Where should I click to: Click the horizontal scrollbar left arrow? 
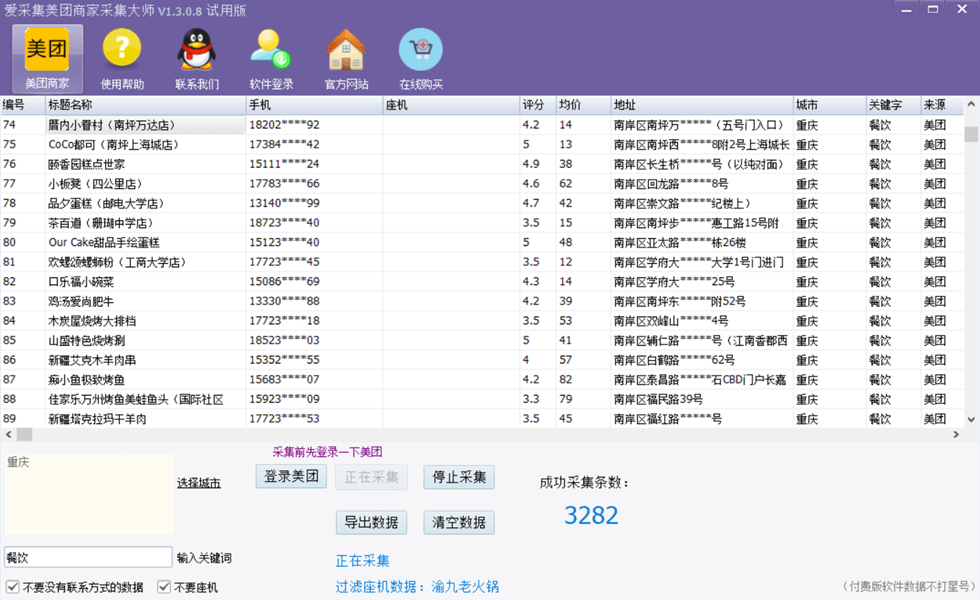coord(8,434)
